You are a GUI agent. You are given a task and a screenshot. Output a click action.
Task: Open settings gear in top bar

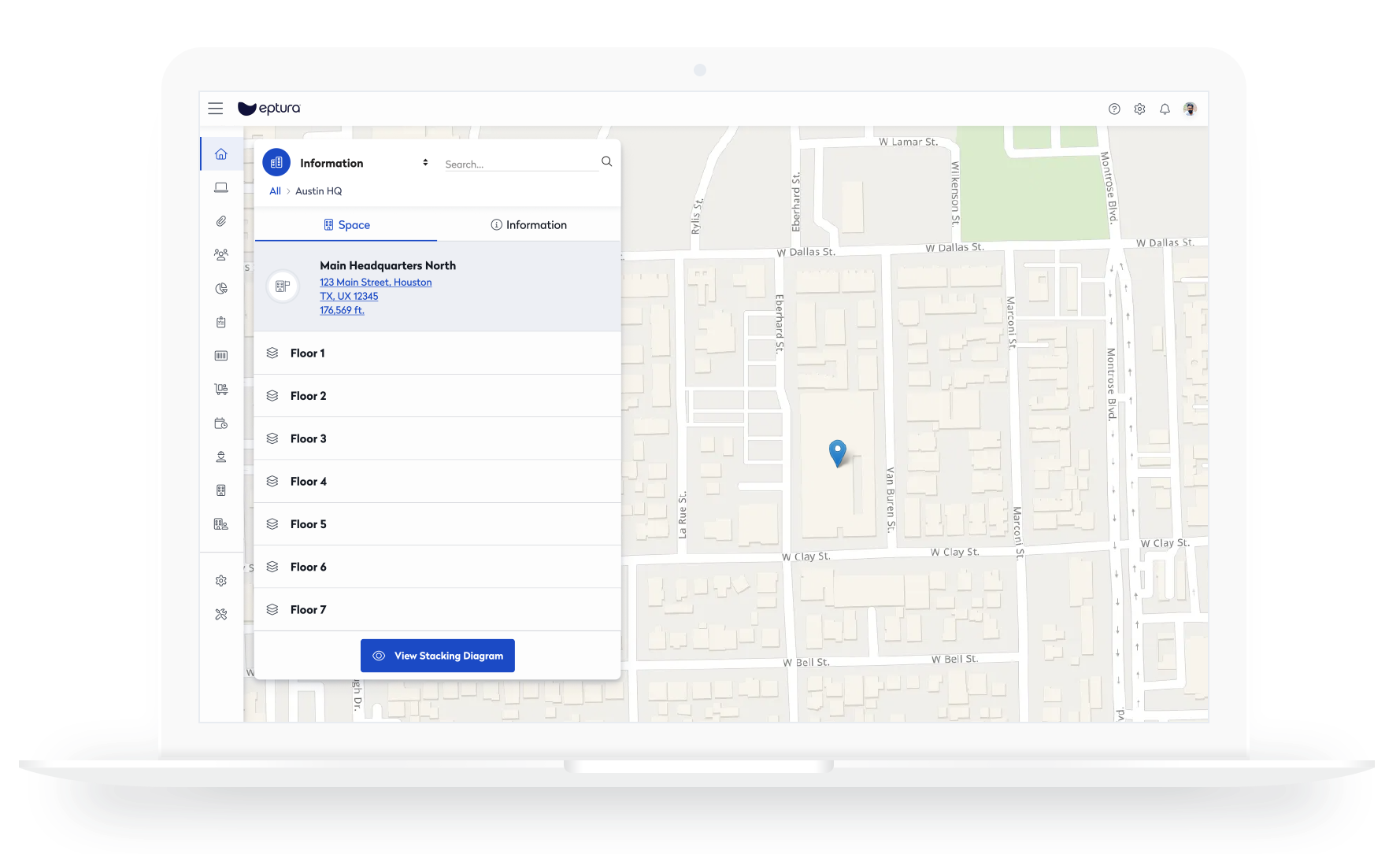(1139, 109)
